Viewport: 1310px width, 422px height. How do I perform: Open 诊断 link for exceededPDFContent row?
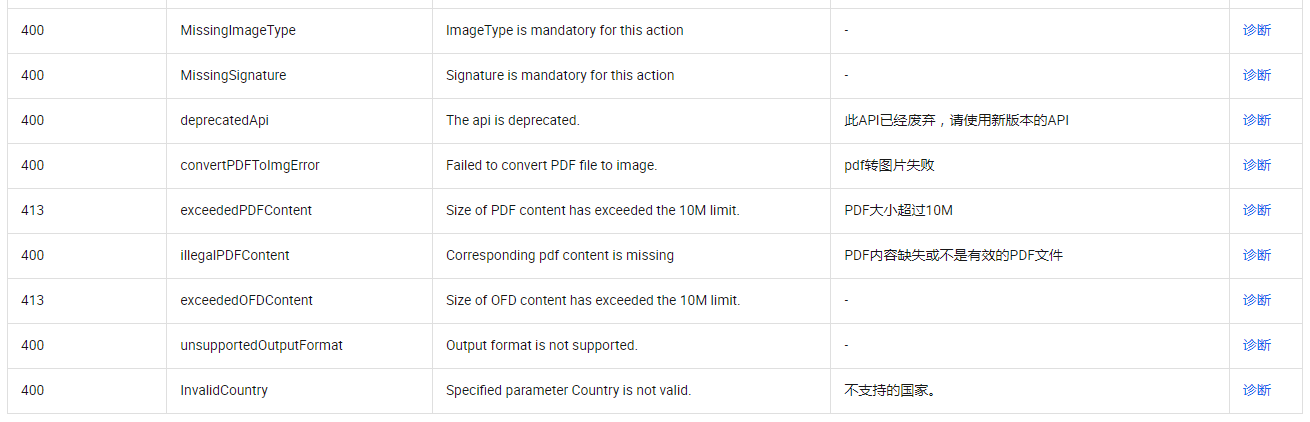point(1256,210)
